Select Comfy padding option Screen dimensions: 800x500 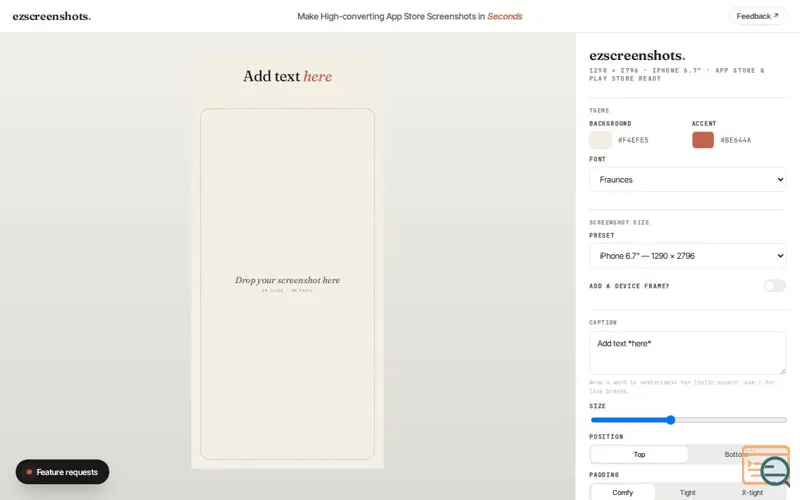[x=622, y=492]
